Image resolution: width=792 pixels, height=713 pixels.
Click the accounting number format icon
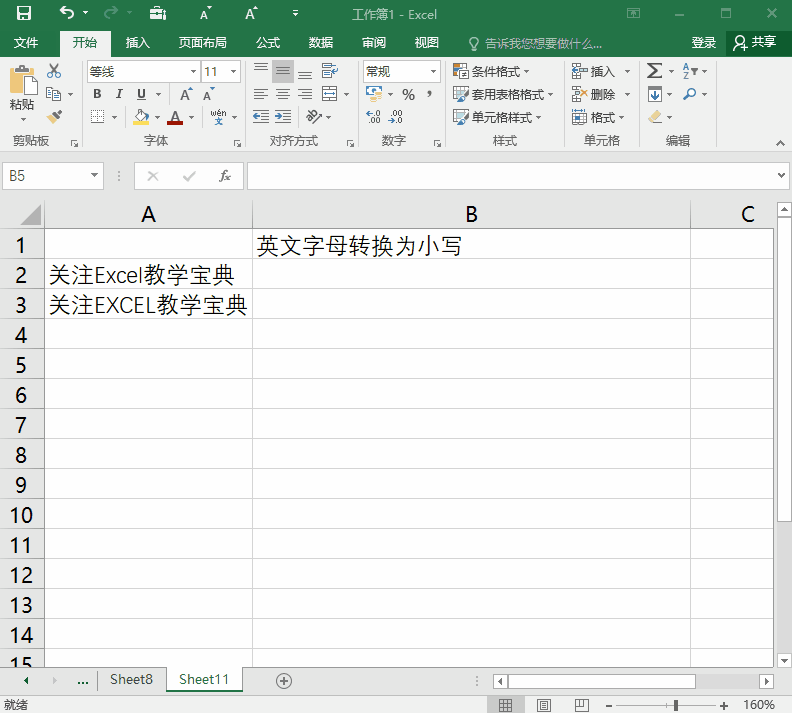374,93
